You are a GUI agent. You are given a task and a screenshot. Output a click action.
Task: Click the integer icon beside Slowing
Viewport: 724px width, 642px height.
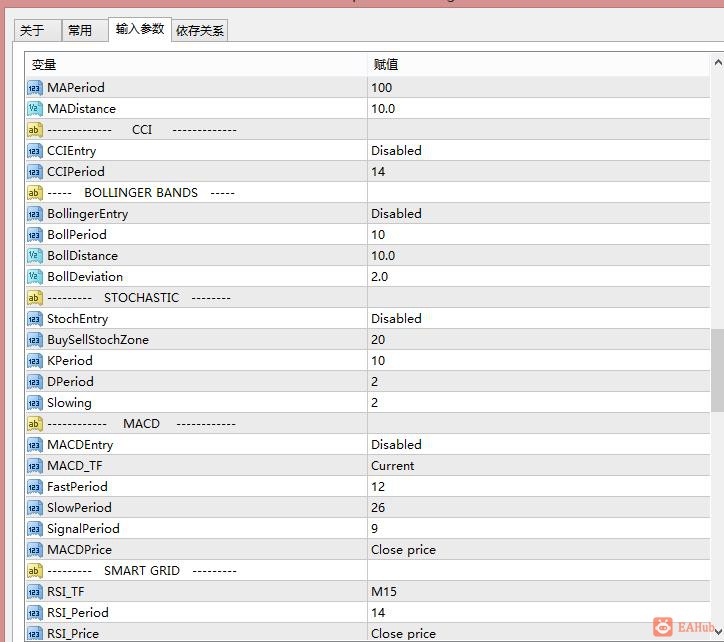click(35, 403)
